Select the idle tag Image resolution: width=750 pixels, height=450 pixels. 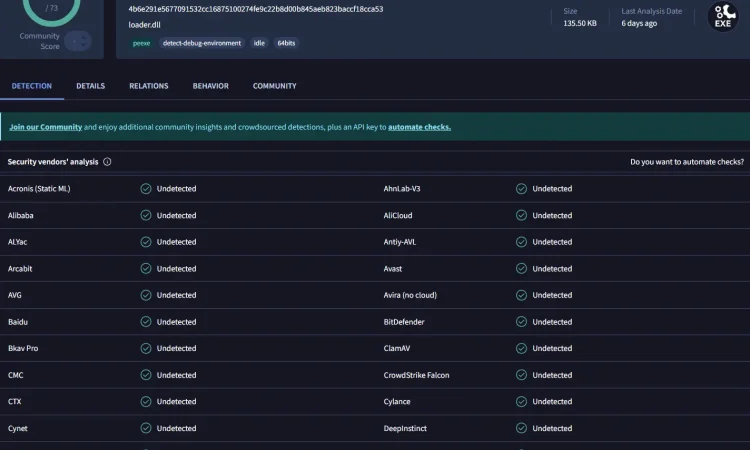(259, 43)
